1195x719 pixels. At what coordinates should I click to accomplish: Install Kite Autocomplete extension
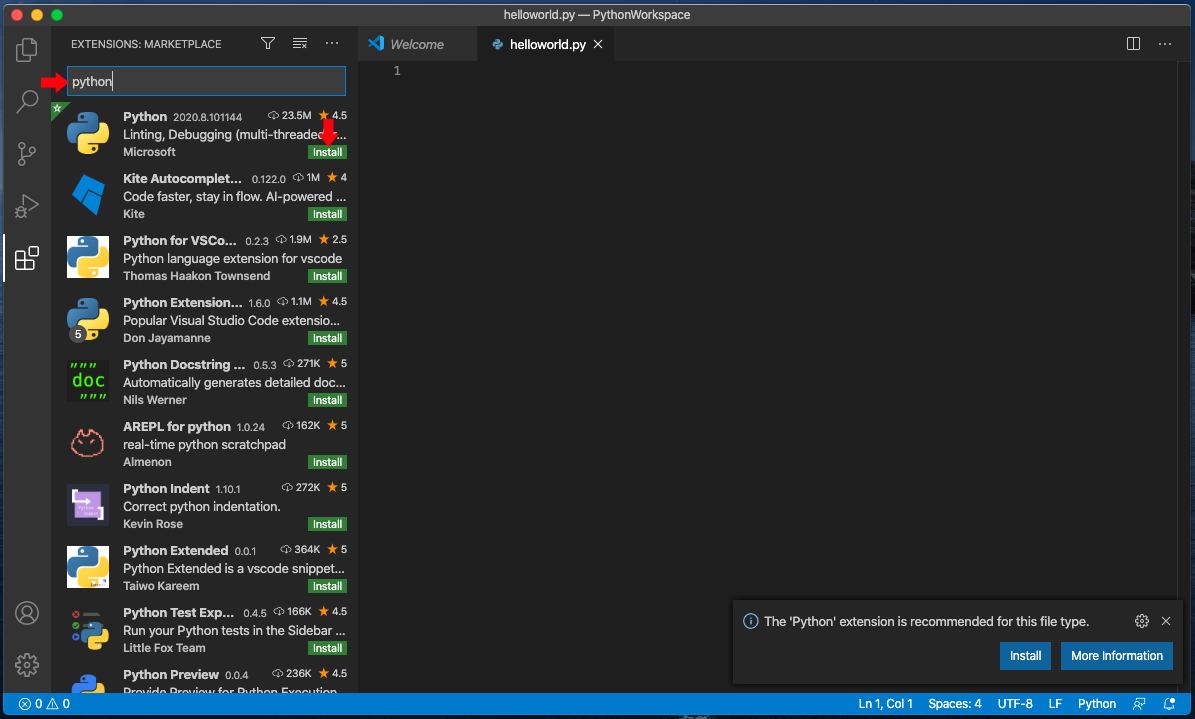[x=328, y=214]
